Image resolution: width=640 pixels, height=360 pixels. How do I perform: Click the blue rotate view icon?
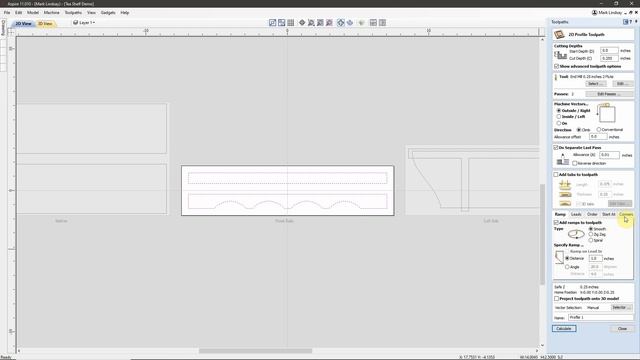[x=350, y=23]
